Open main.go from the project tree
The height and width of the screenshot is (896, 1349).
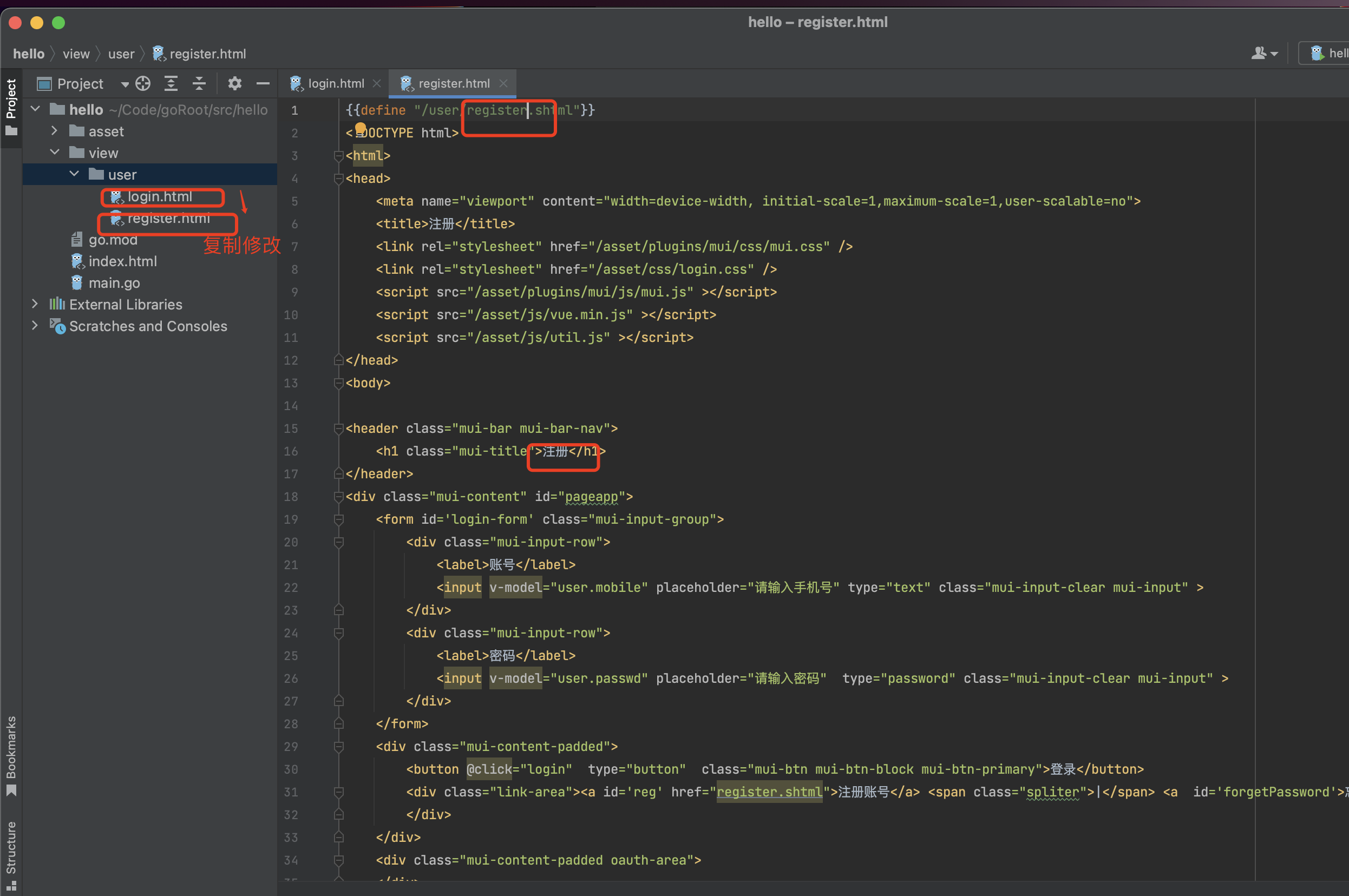[x=114, y=283]
